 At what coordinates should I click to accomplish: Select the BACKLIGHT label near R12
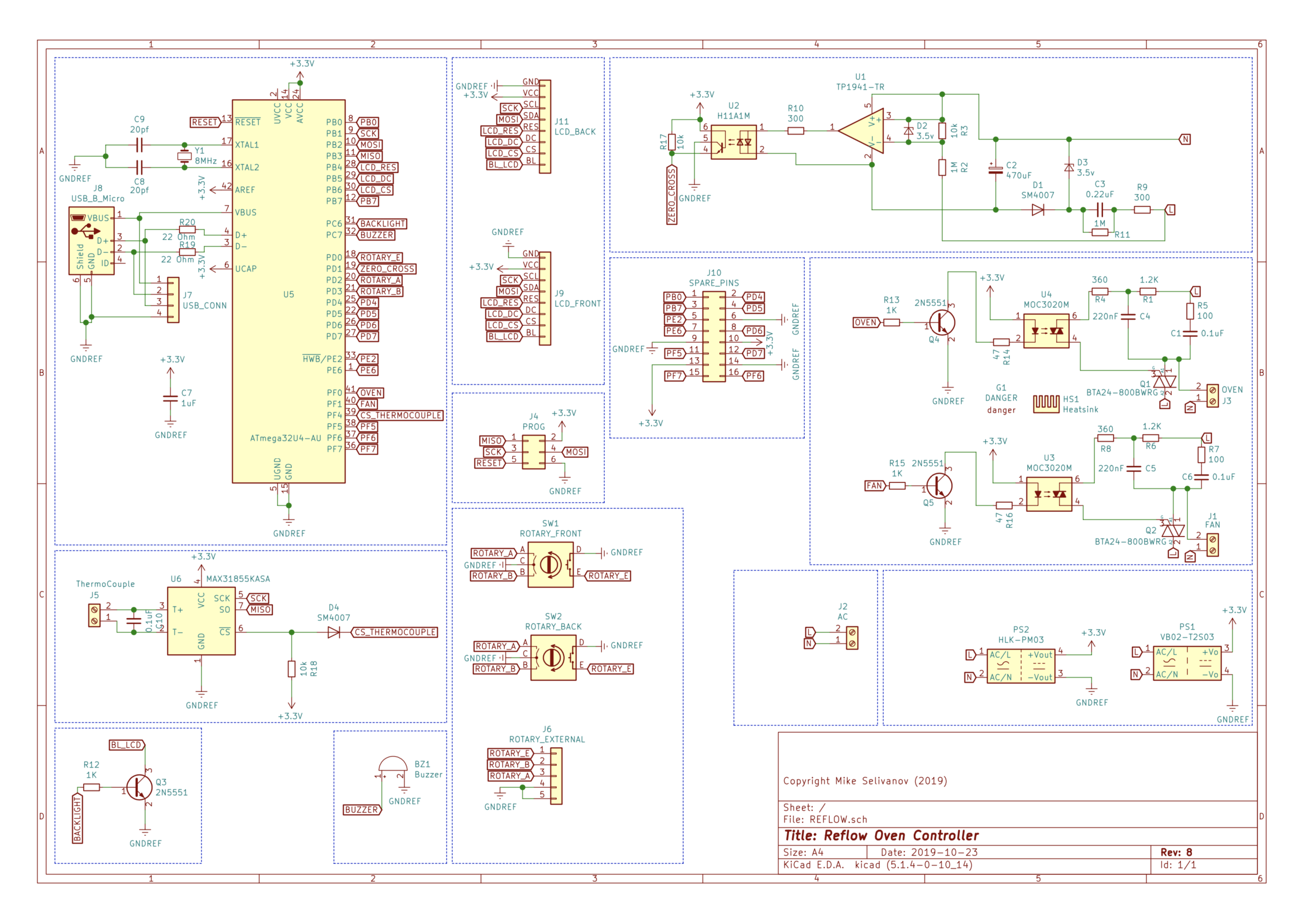pos(77,819)
